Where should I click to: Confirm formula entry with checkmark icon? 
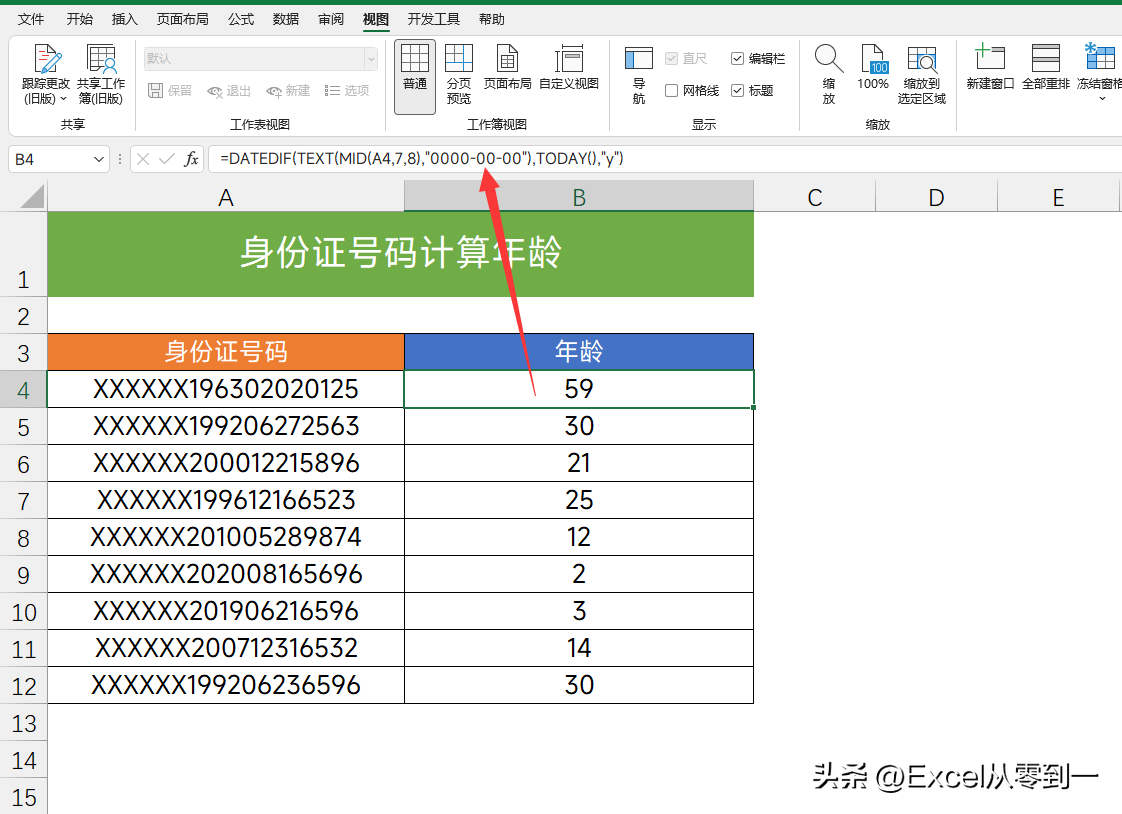(167, 159)
